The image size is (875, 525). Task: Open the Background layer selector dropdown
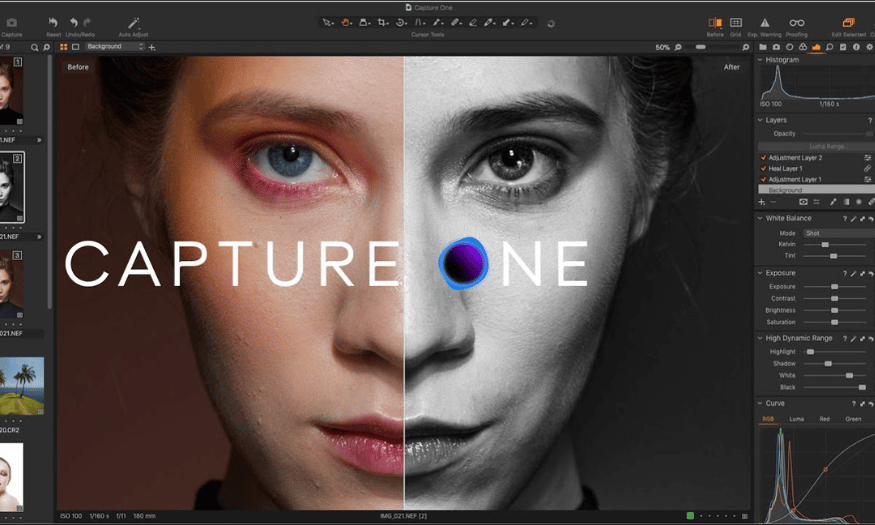click(115, 46)
